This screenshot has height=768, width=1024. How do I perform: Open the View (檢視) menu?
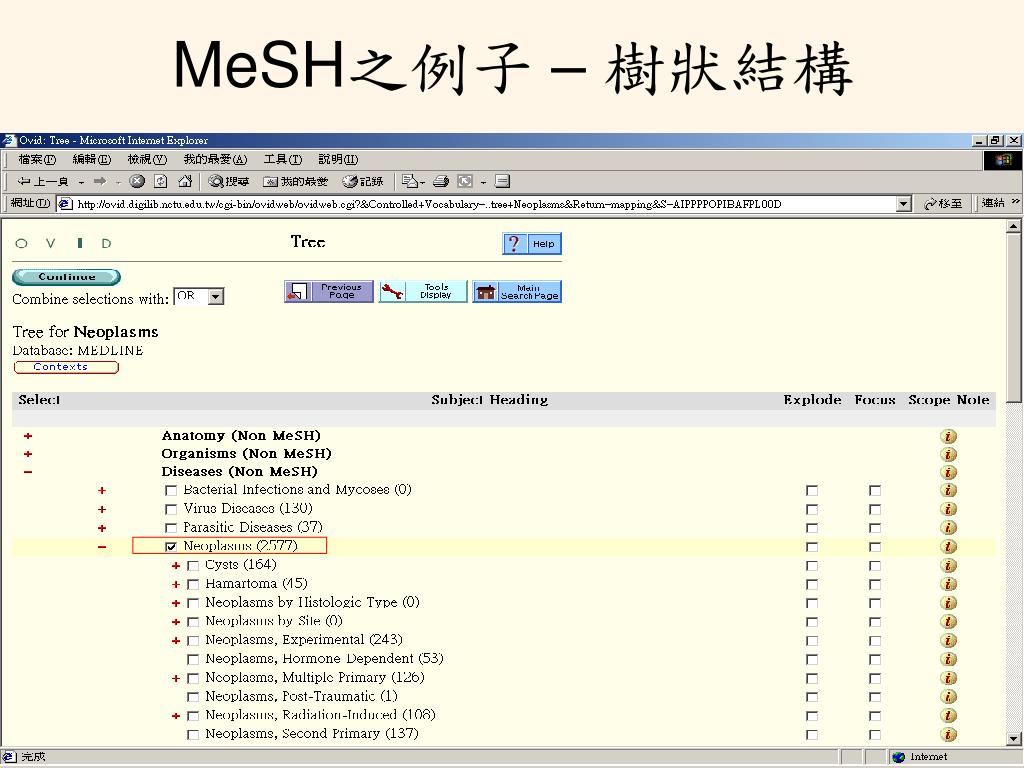click(x=147, y=159)
